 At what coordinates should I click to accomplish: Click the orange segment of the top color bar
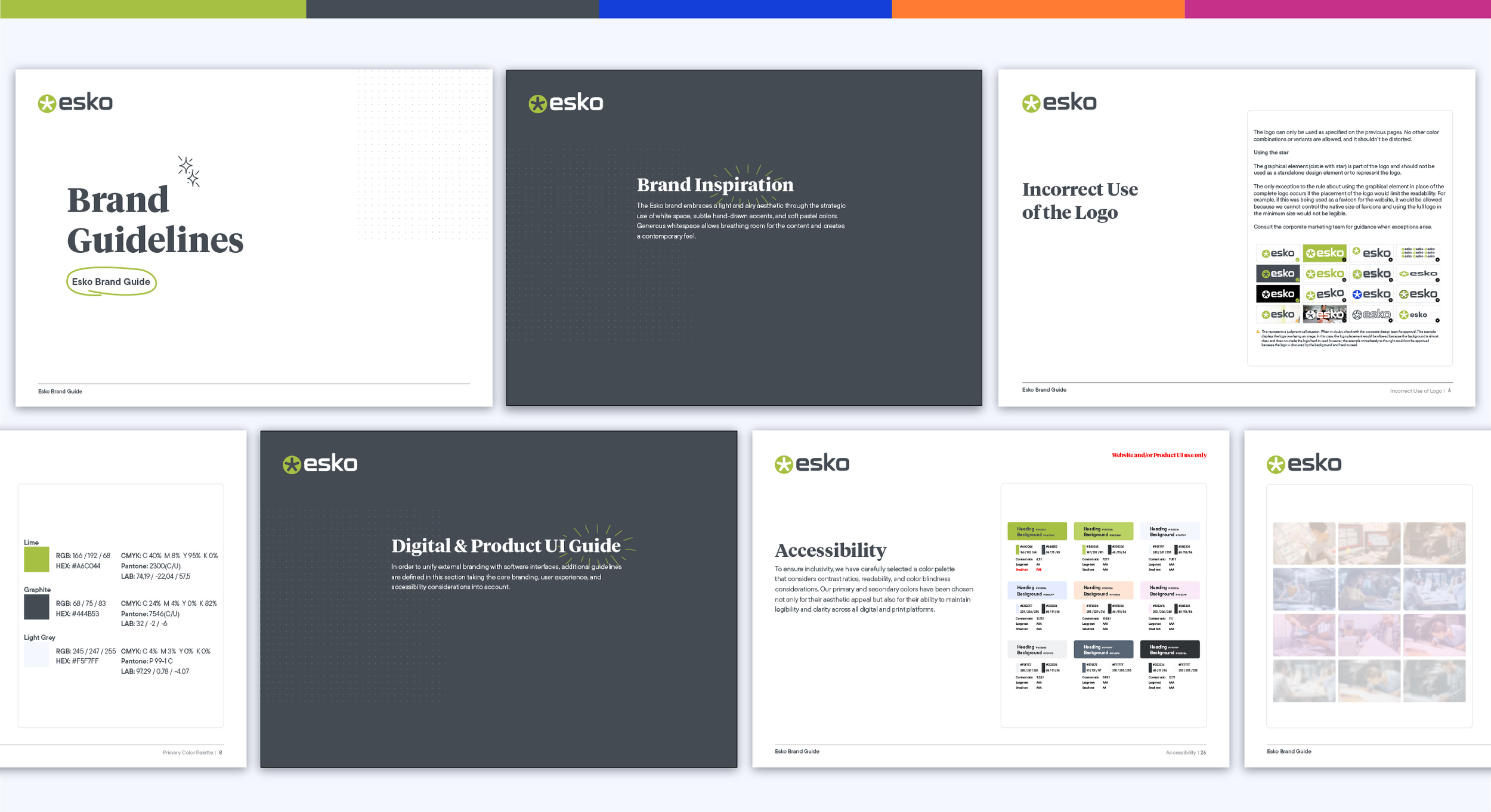[x=1038, y=9]
